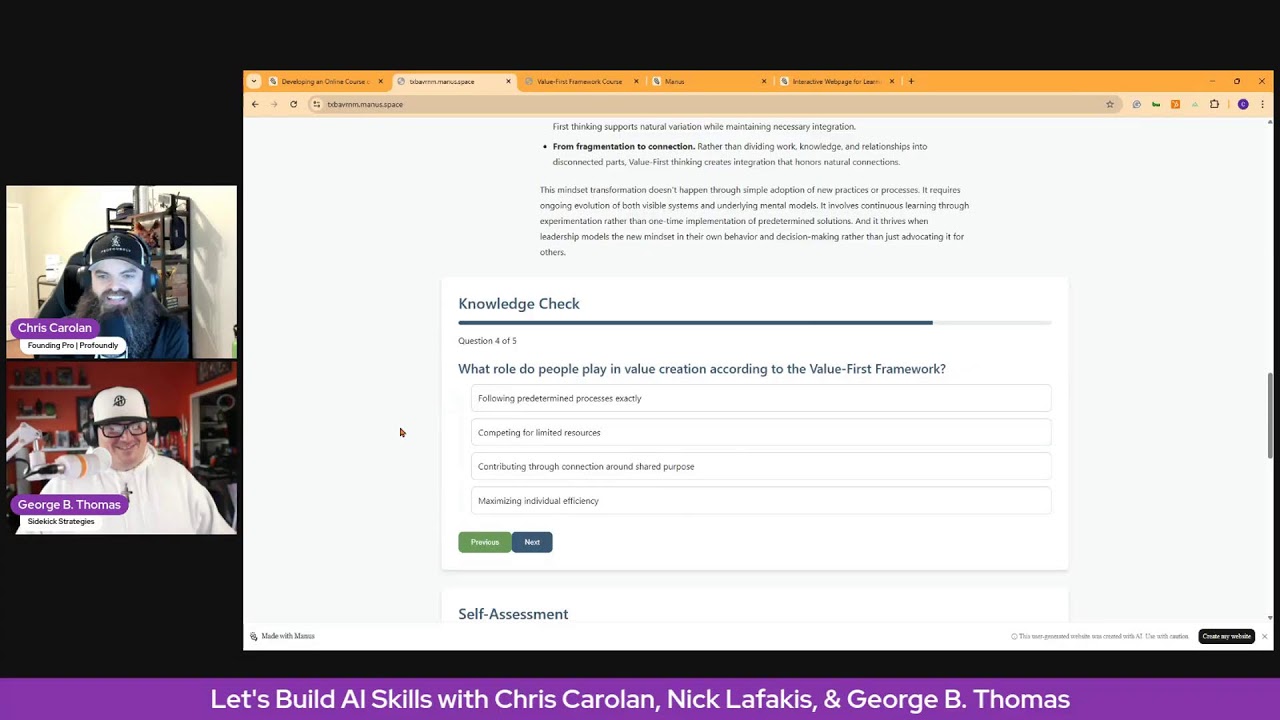This screenshot has height=720, width=1280.
Task: Select answer Maximizing individual efficiency
Action: 761,500
